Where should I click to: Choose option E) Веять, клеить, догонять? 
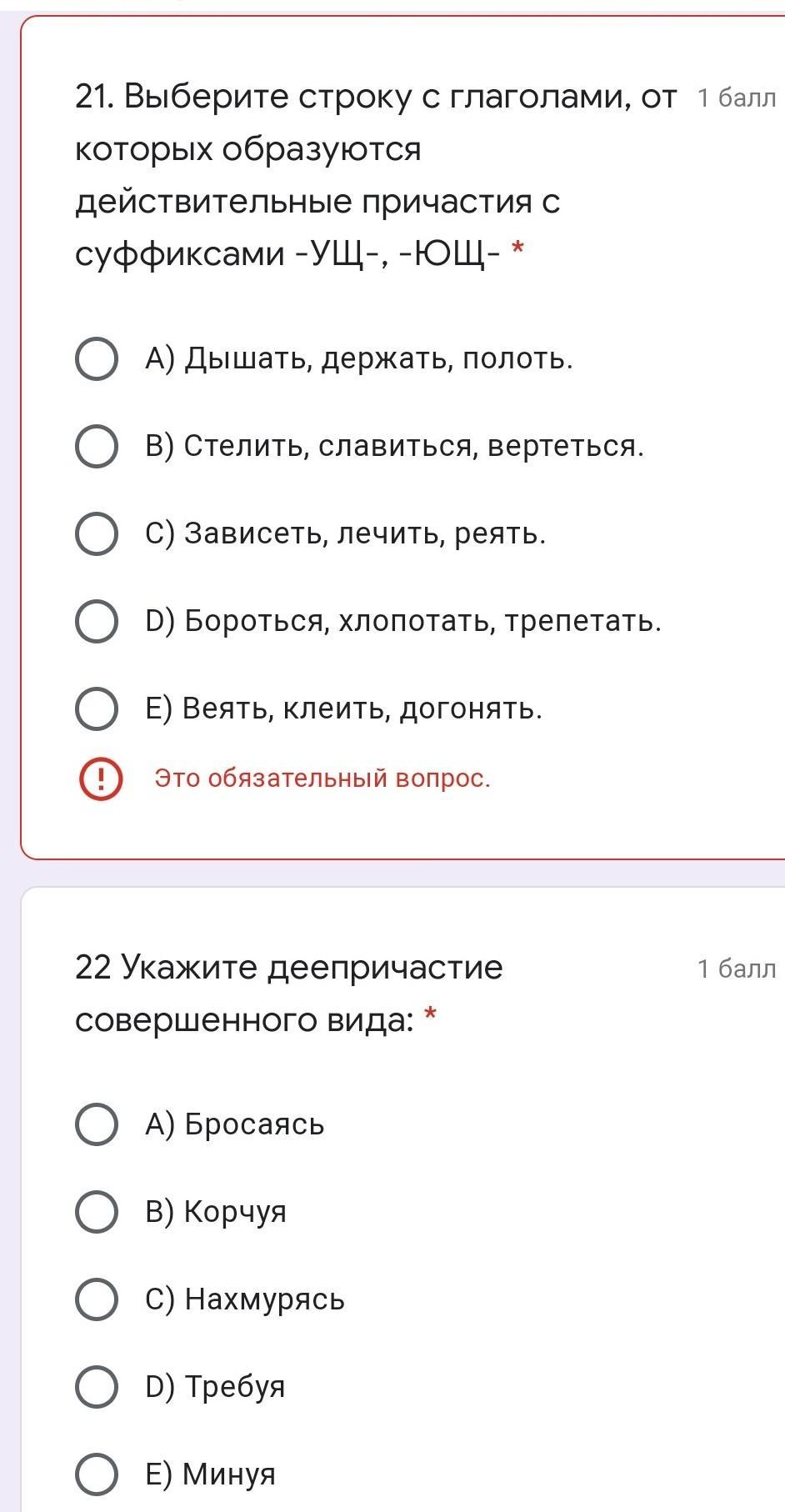click(97, 708)
